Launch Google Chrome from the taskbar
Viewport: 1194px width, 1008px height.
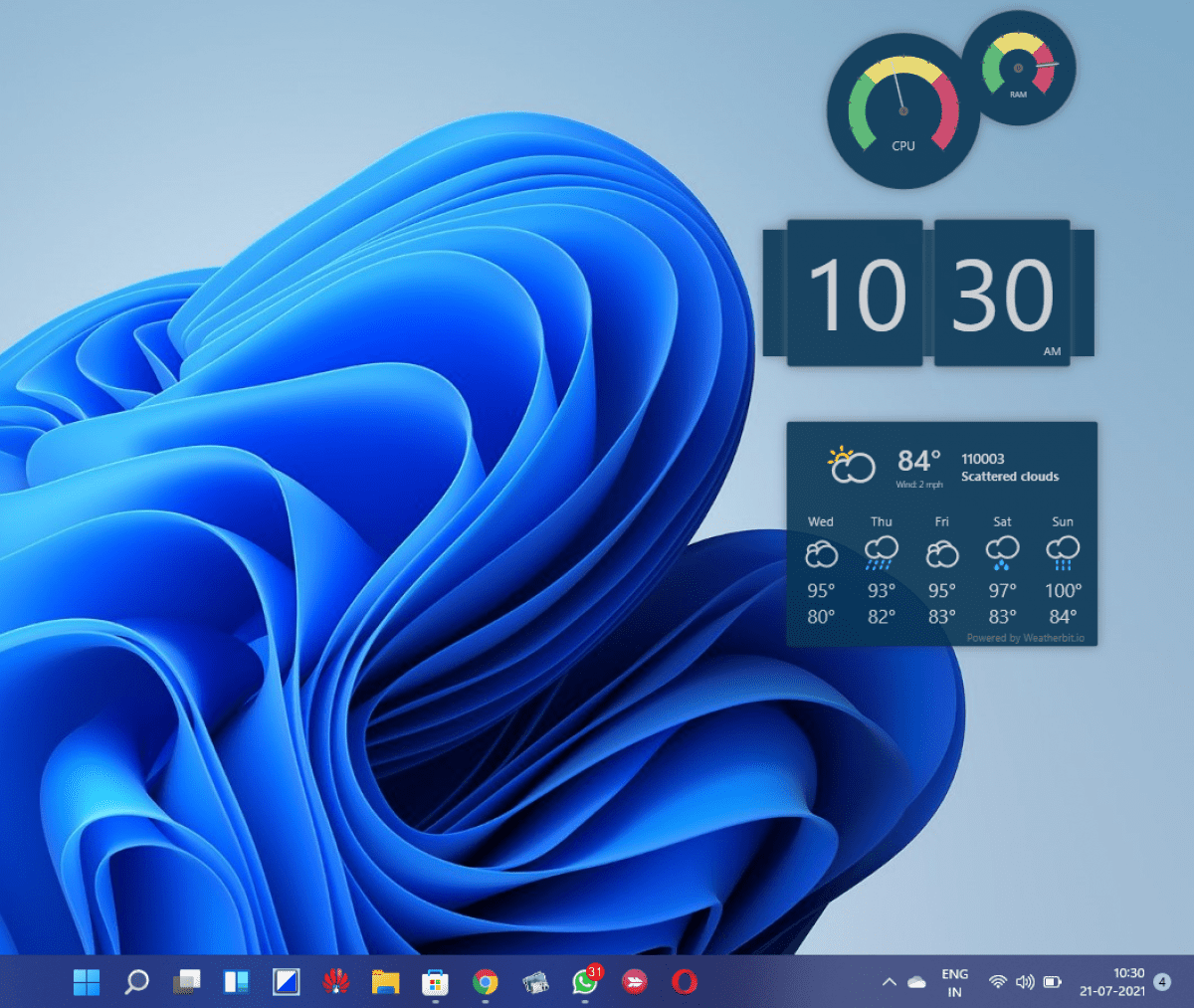pyautogui.click(x=485, y=982)
